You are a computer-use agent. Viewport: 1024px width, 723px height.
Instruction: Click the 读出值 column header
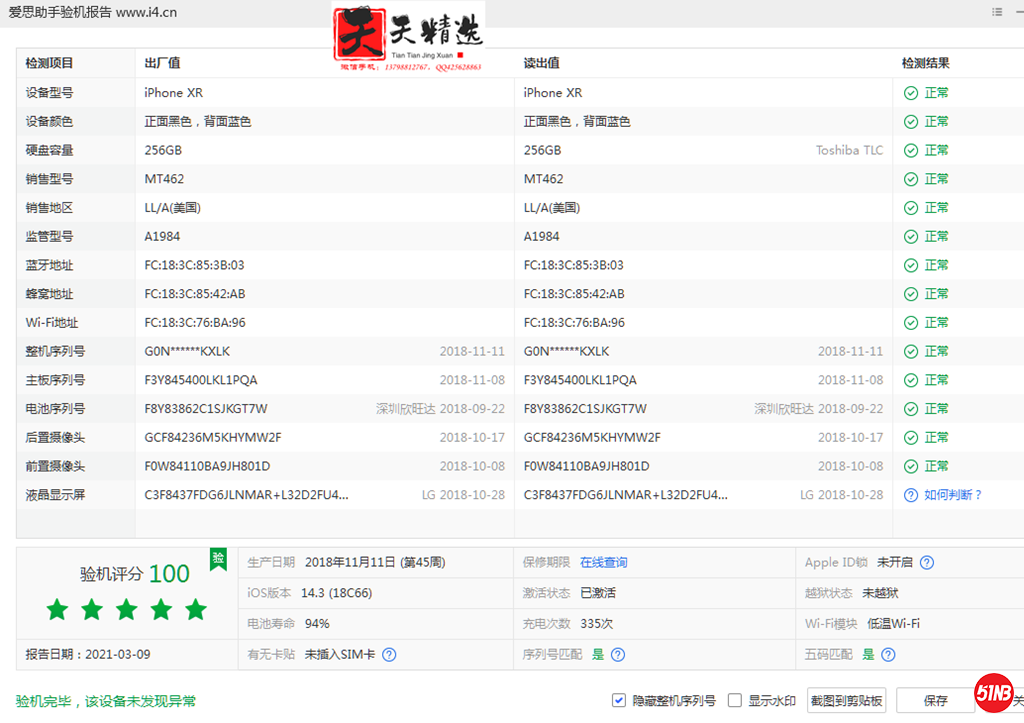(541, 63)
